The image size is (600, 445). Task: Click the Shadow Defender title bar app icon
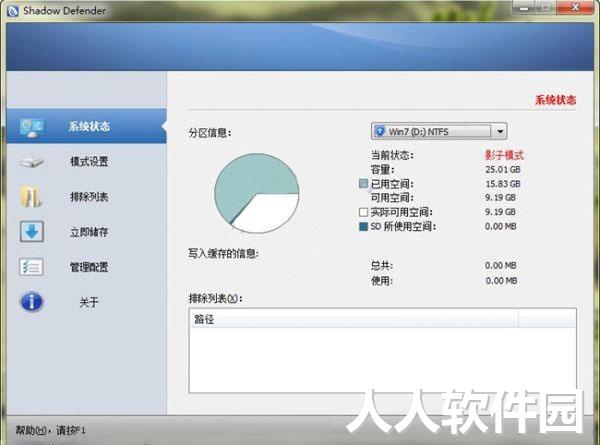tap(13, 11)
